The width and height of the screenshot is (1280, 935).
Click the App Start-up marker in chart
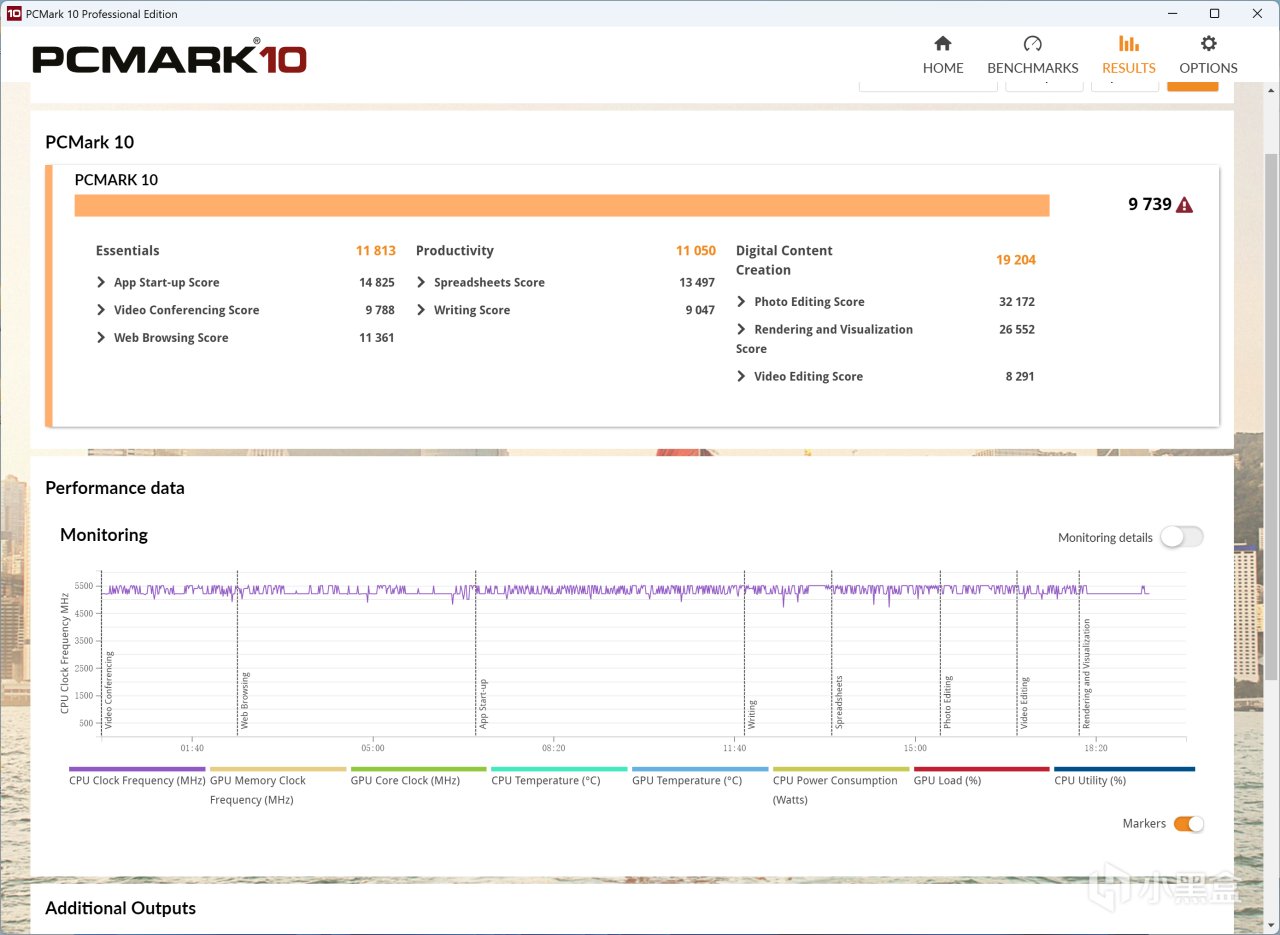(x=483, y=703)
